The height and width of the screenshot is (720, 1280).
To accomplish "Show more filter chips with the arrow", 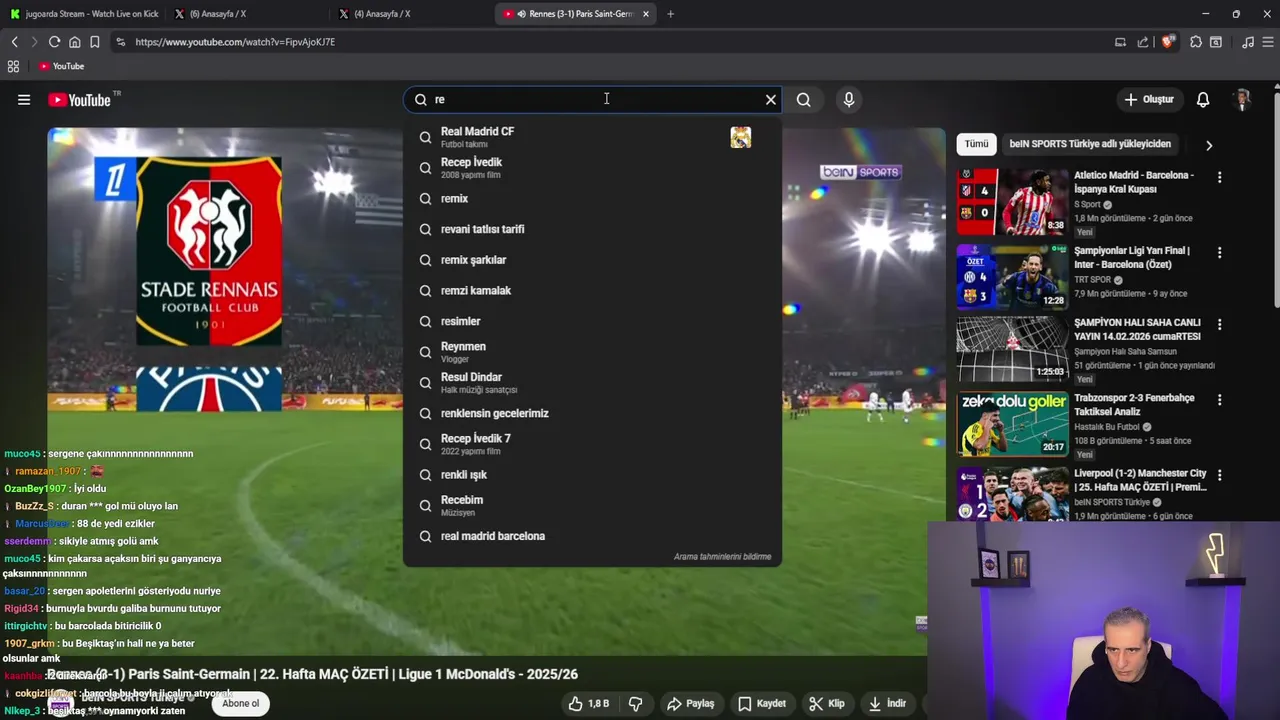I will 1208,145.
